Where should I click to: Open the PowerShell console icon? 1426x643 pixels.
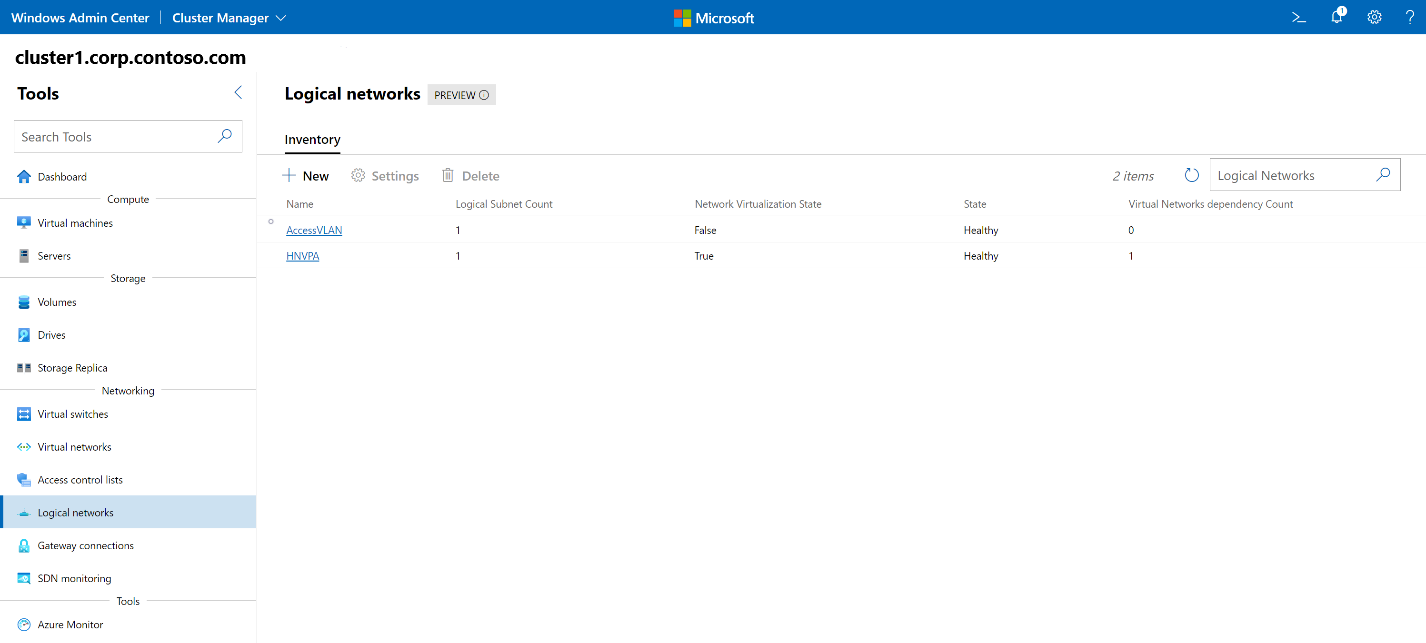point(1299,17)
